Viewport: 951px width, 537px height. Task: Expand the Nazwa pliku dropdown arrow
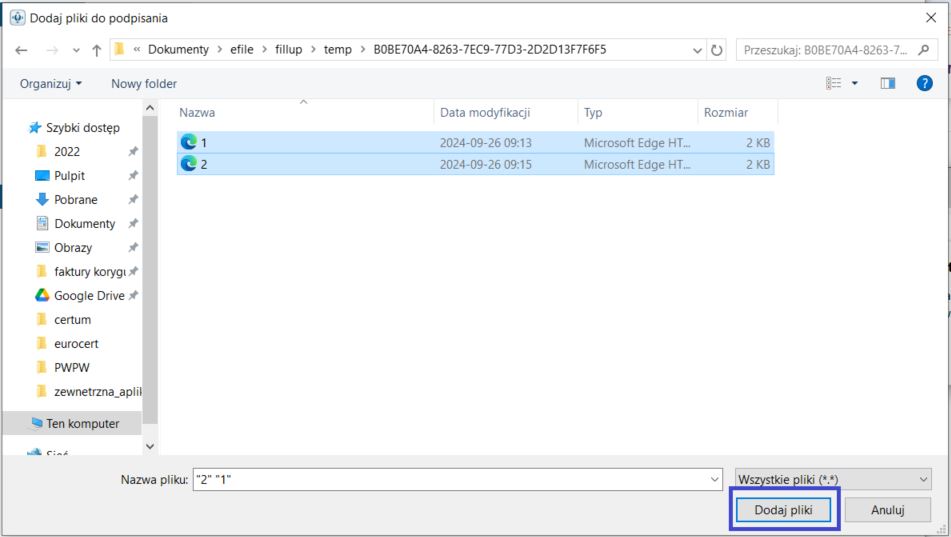(x=714, y=479)
